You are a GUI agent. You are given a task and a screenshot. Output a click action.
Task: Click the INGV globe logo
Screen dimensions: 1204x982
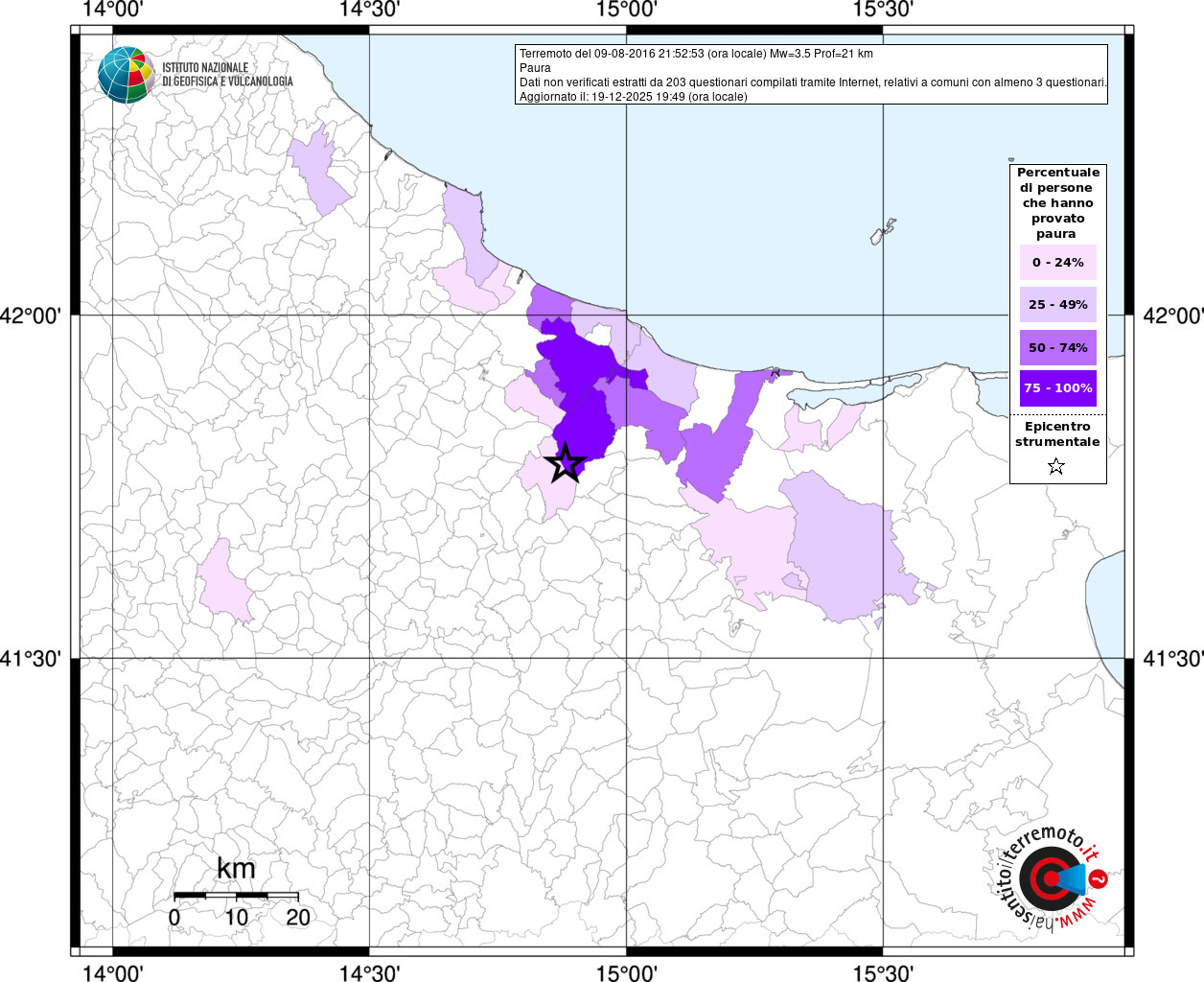pyautogui.click(x=126, y=75)
